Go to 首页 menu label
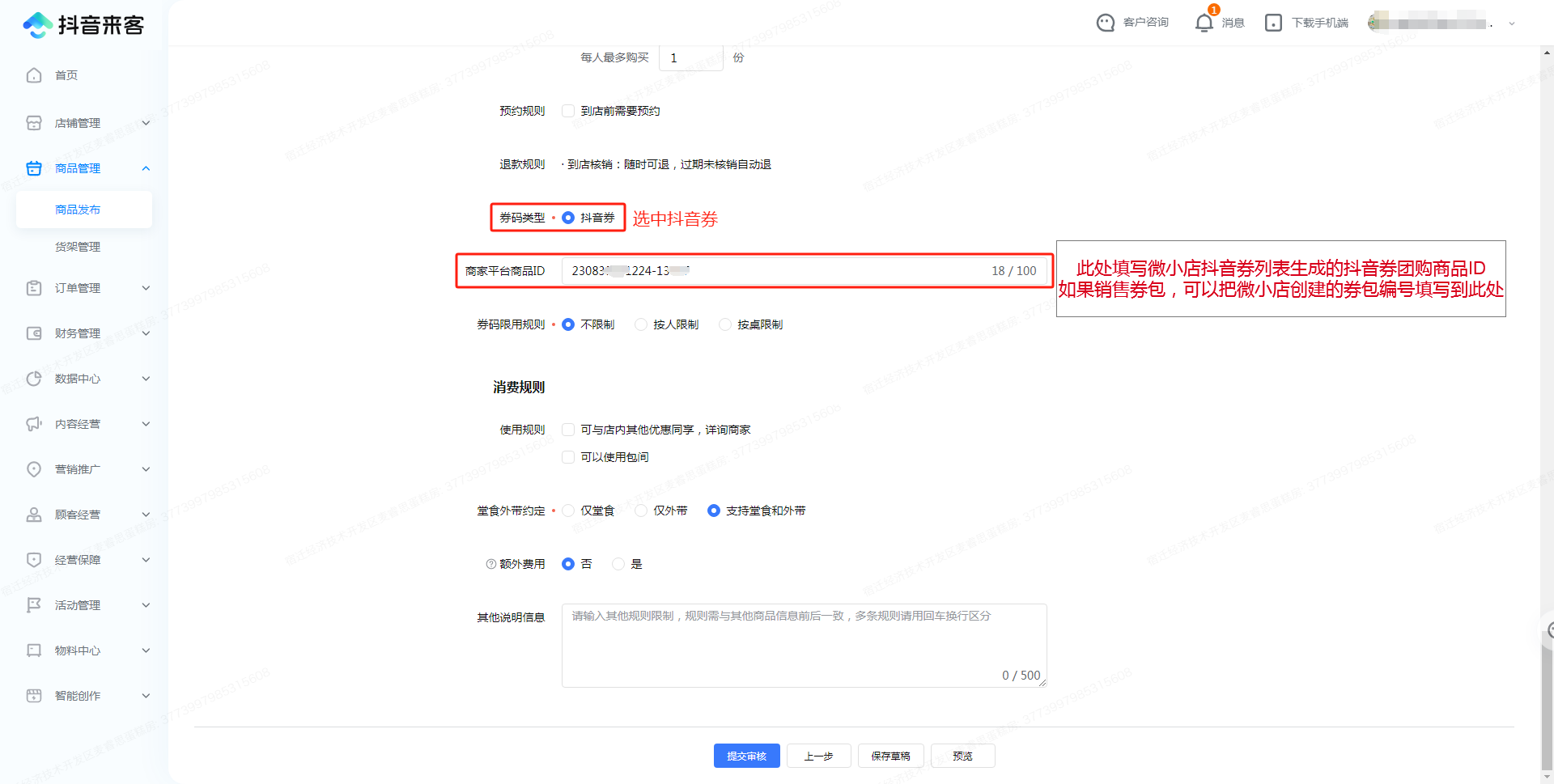Viewport: 1554px width, 784px height. tap(66, 75)
